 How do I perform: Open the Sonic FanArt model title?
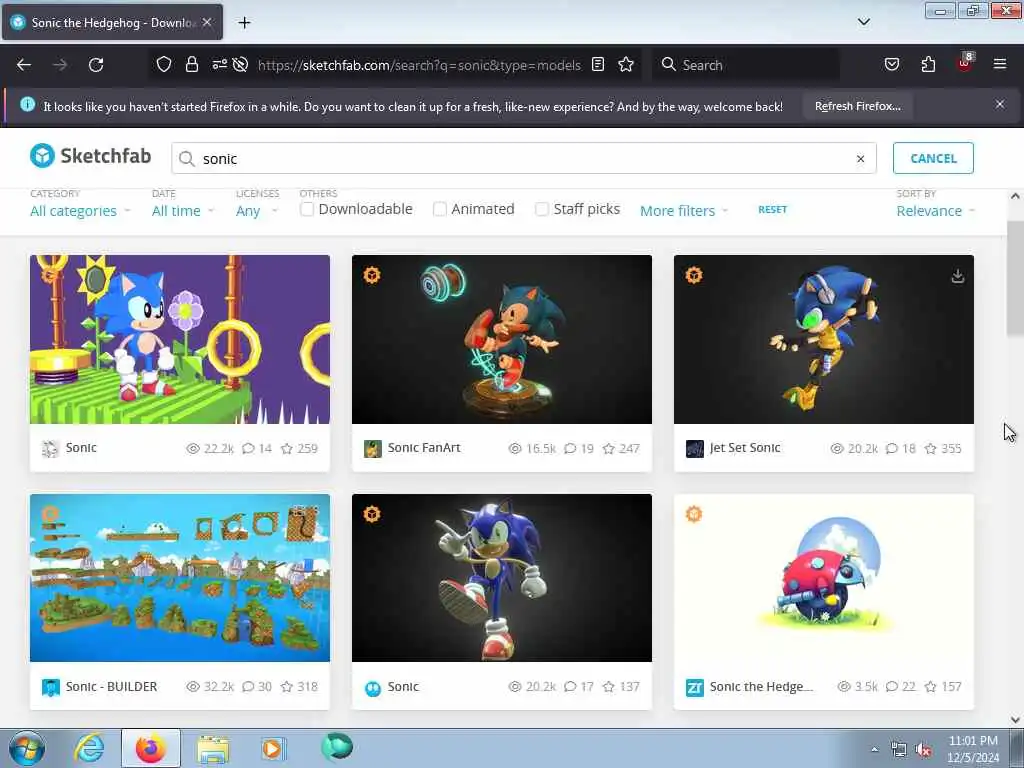(x=424, y=448)
